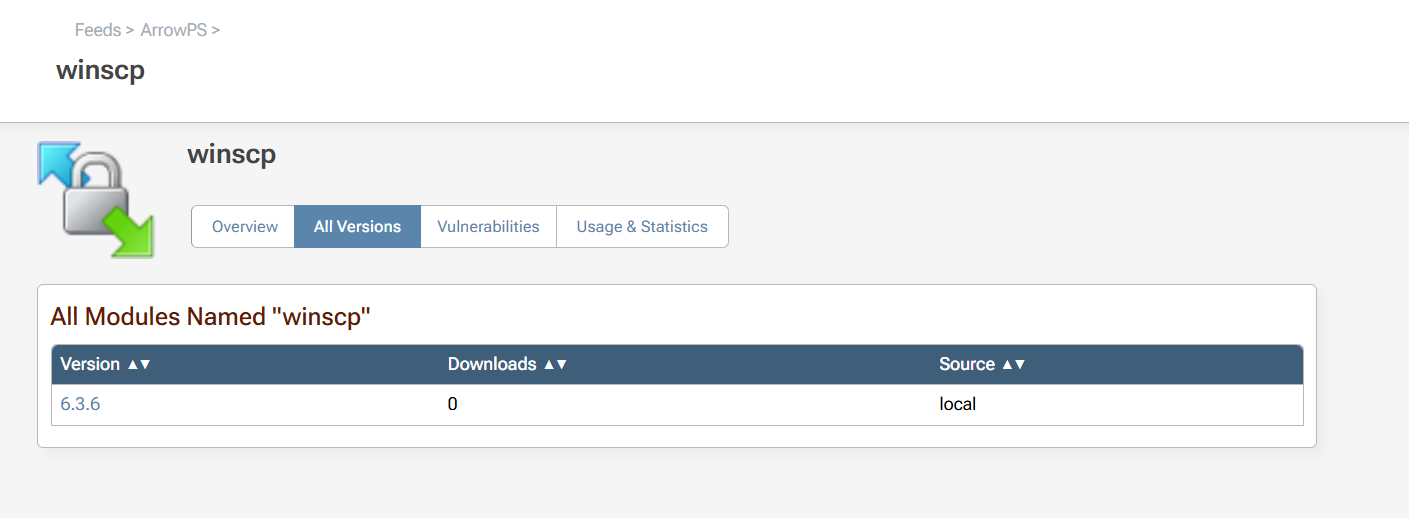Viewport: 1409px width, 518px height.
Task: Switch to the Vulnerabilities tab
Action: point(488,227)
